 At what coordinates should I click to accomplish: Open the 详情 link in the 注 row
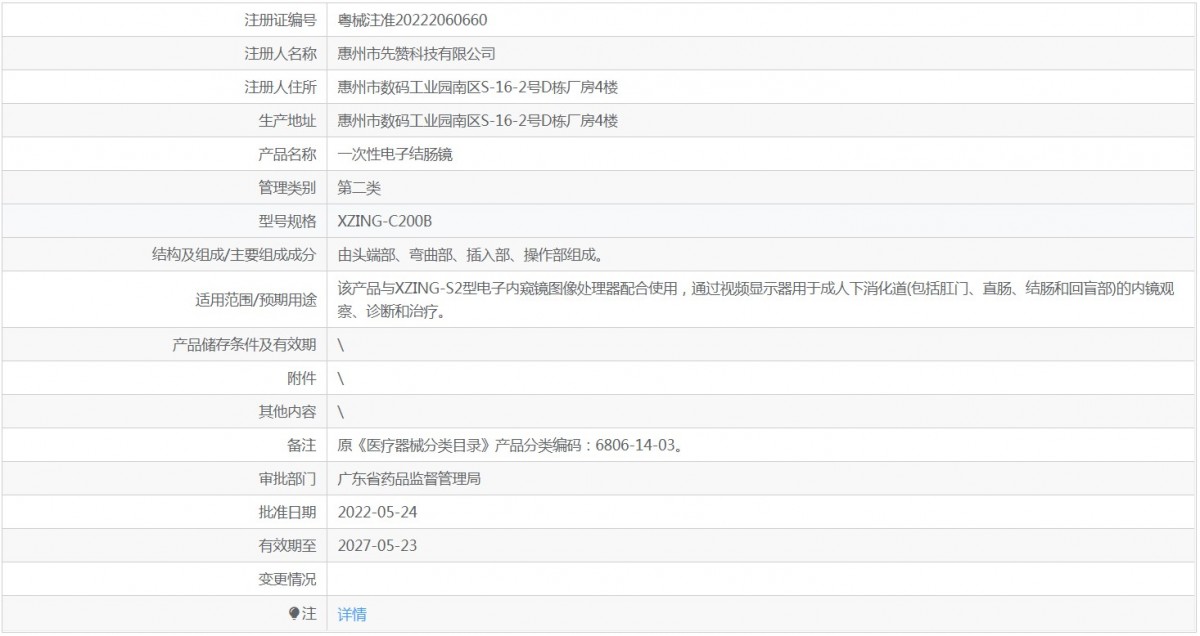click(x=352, y=614)
